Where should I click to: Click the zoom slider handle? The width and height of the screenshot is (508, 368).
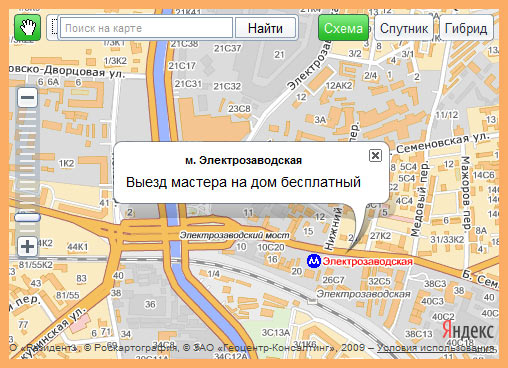coord(27,218)
